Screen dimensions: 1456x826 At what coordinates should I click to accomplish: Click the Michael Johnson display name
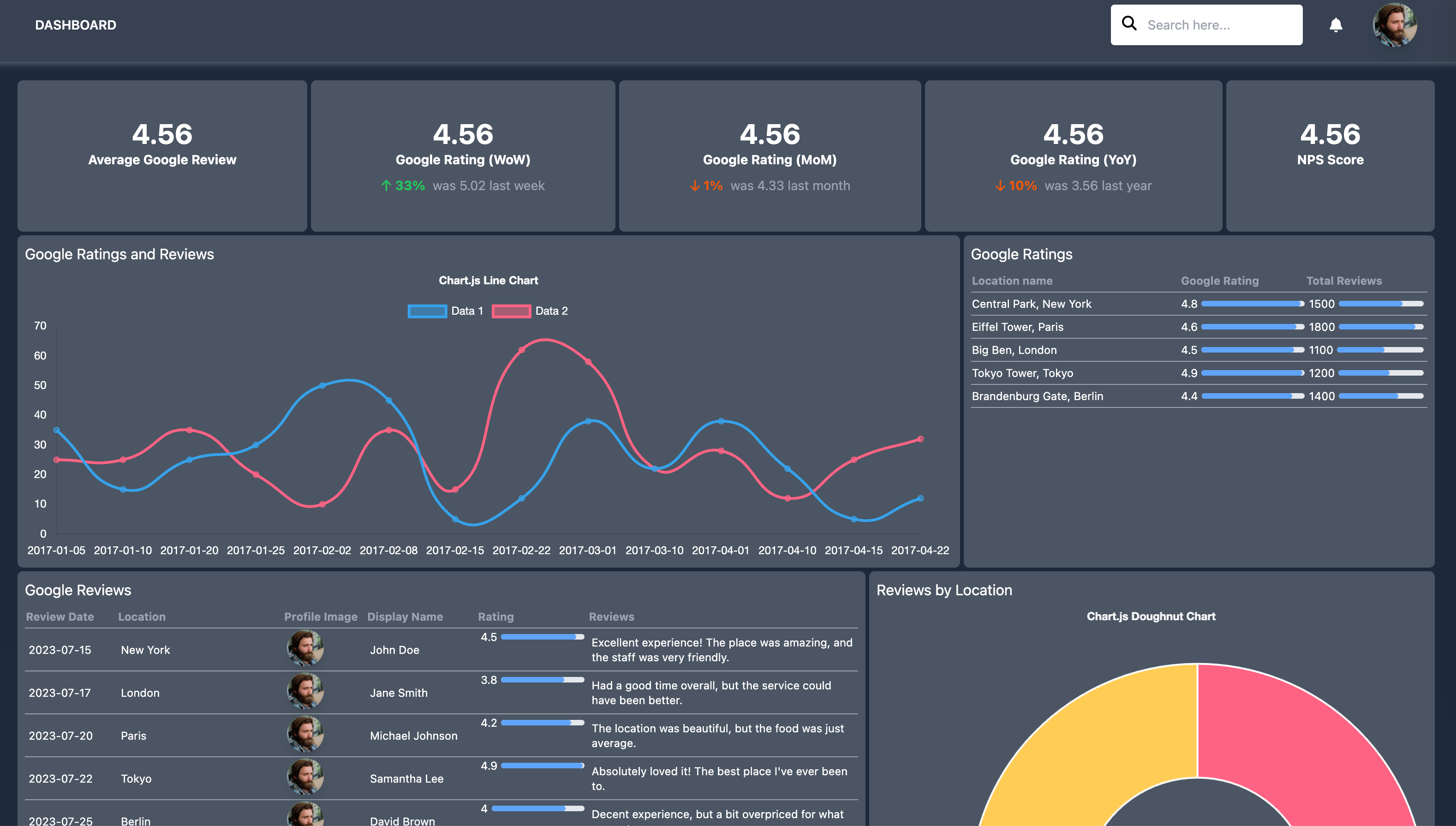click(x=413, y=735)
